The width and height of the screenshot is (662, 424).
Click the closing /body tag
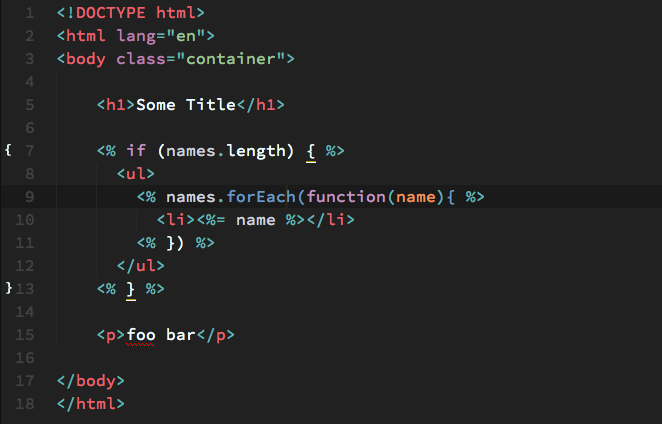click(91, 381)
